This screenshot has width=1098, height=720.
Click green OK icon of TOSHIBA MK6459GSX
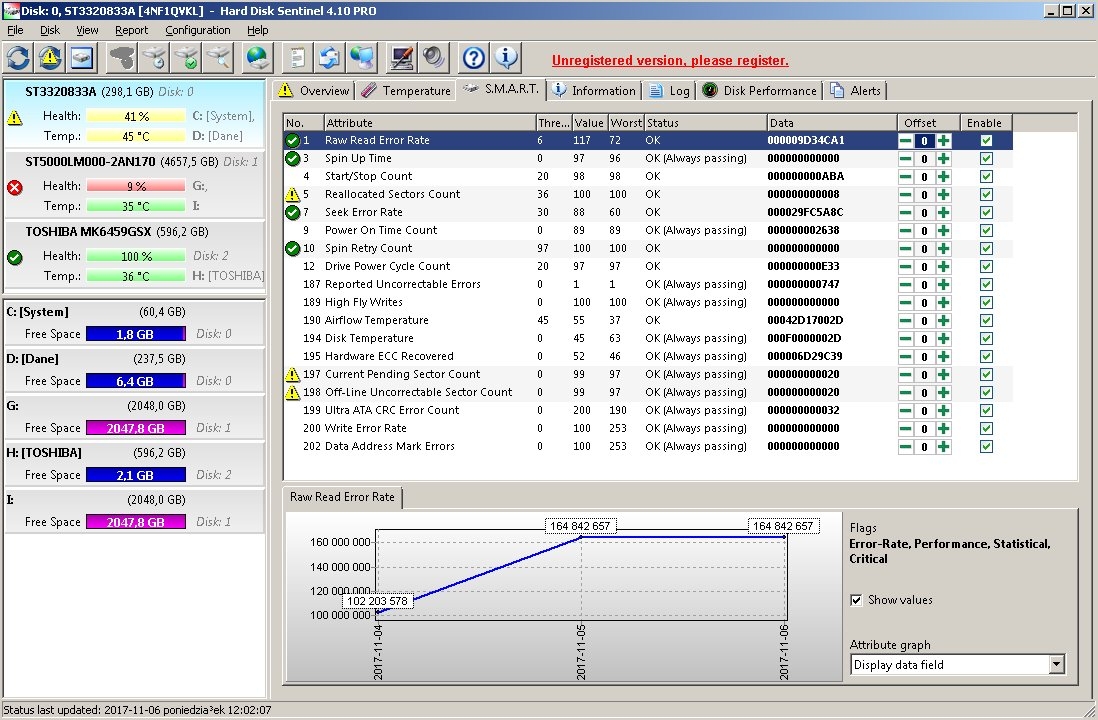[15, 257]
